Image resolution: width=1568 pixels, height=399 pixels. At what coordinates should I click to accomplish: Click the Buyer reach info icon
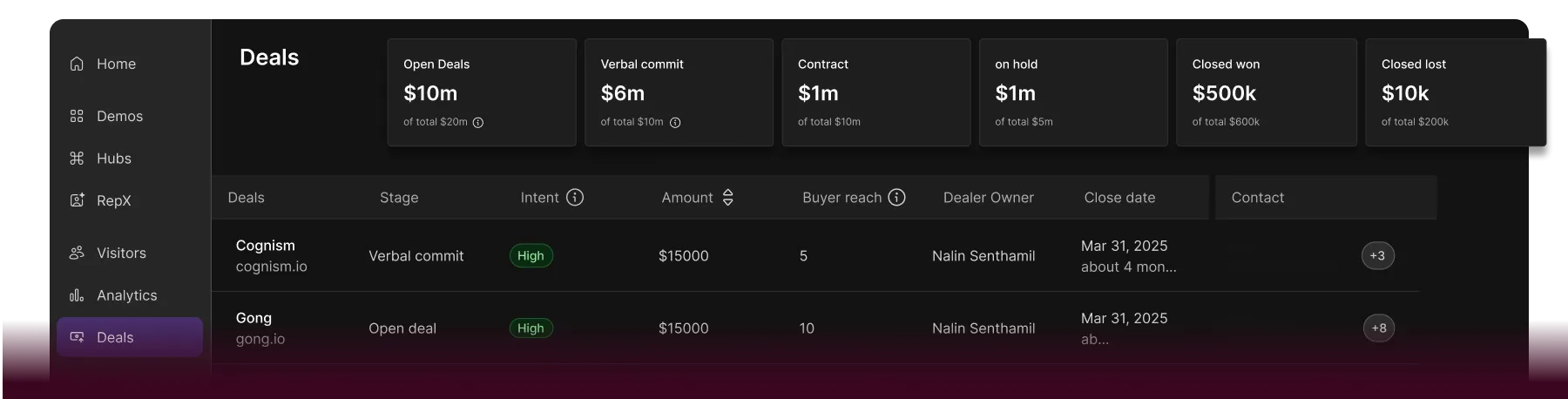[897, 197]
